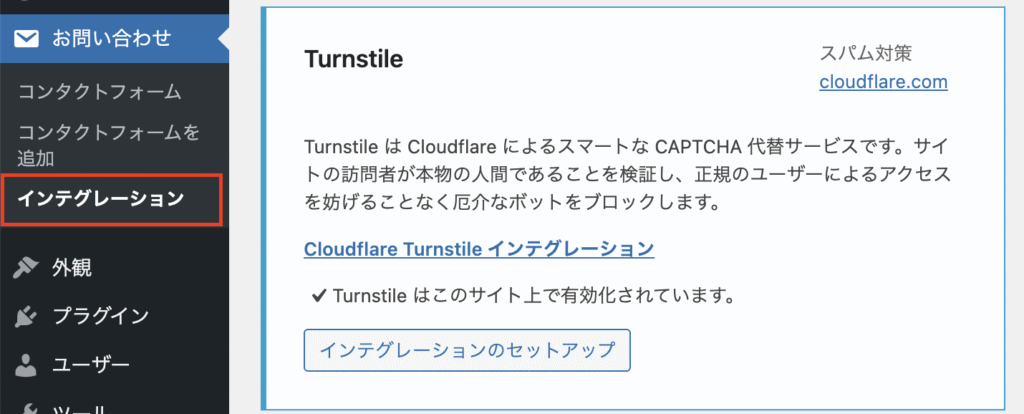1024x414 pixels.
Task: Follow the cloudflare.com link
Action: point(883,82)
